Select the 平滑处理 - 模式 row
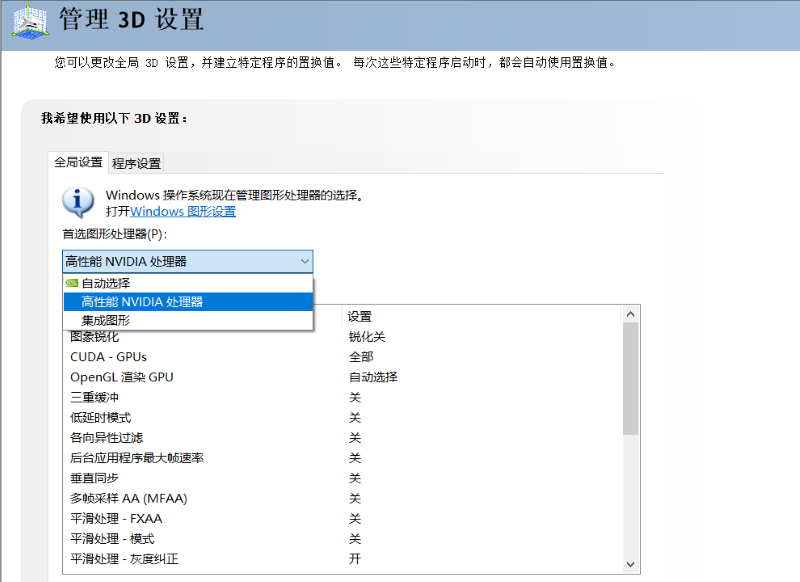Image resolution: width=800 pixels, height=582 pixels. coord(342,539)
